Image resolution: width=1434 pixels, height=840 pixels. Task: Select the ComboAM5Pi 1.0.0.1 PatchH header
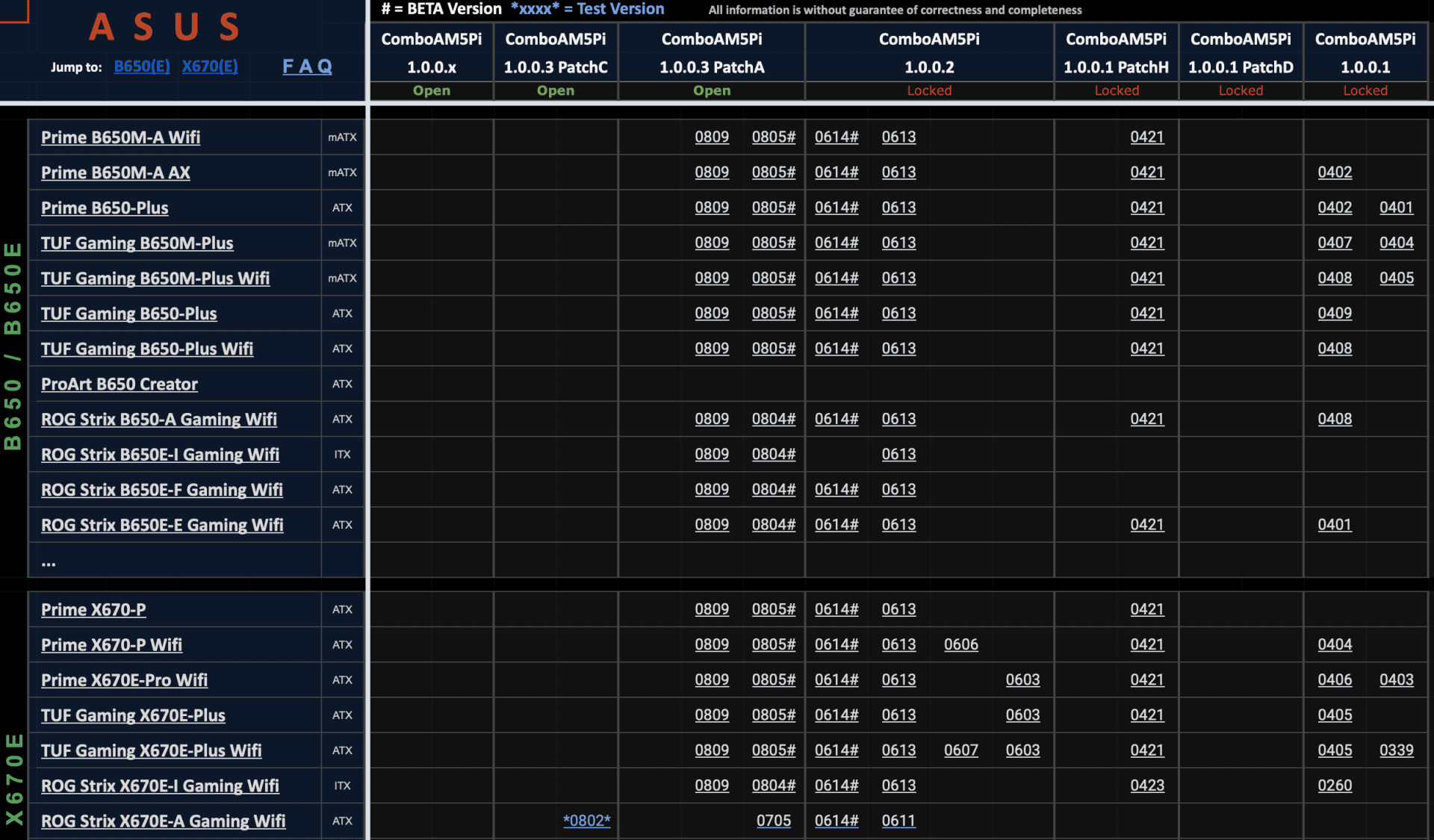tap(1117, 53)
